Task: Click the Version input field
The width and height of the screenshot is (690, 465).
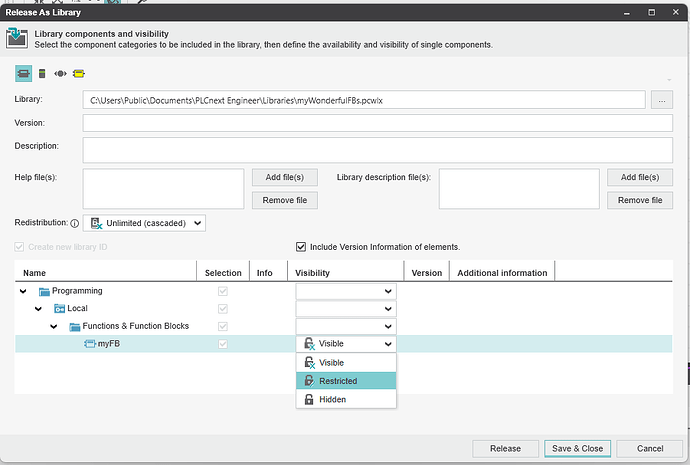Action: (378, 123)
